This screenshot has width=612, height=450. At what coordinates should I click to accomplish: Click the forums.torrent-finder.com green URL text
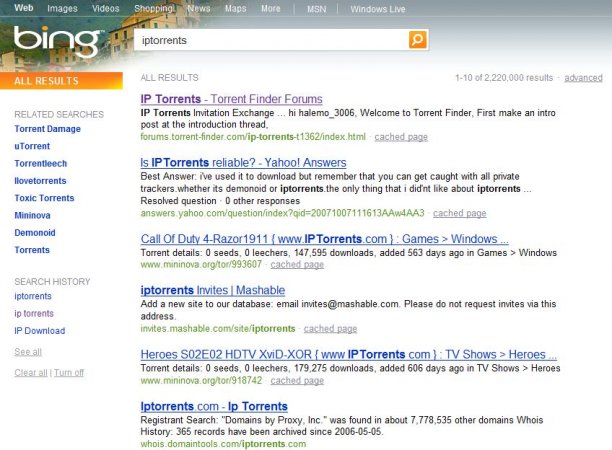(x=253, y=137)
